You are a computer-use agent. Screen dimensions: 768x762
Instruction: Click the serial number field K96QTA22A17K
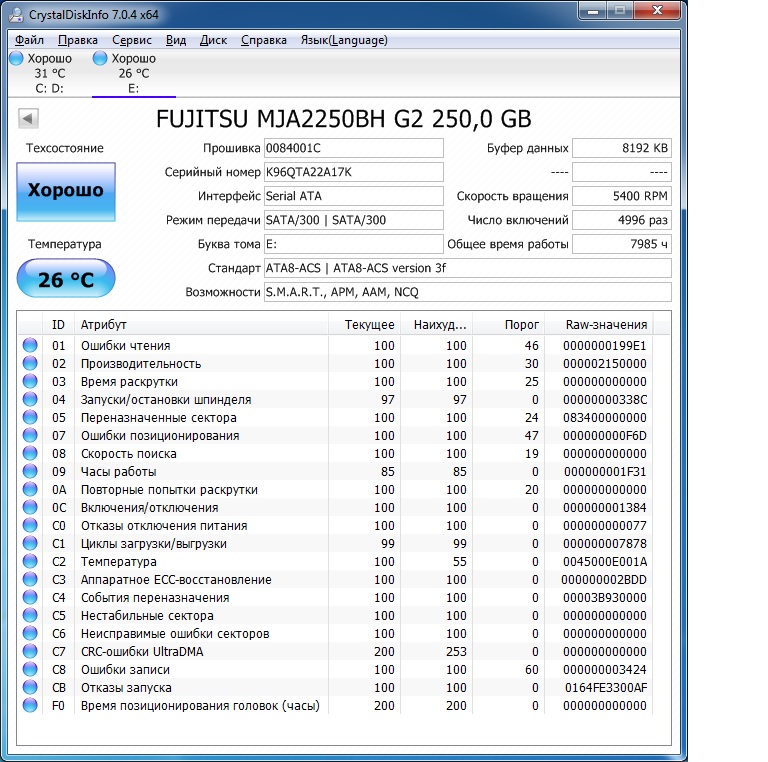click(x=354, y=172)
